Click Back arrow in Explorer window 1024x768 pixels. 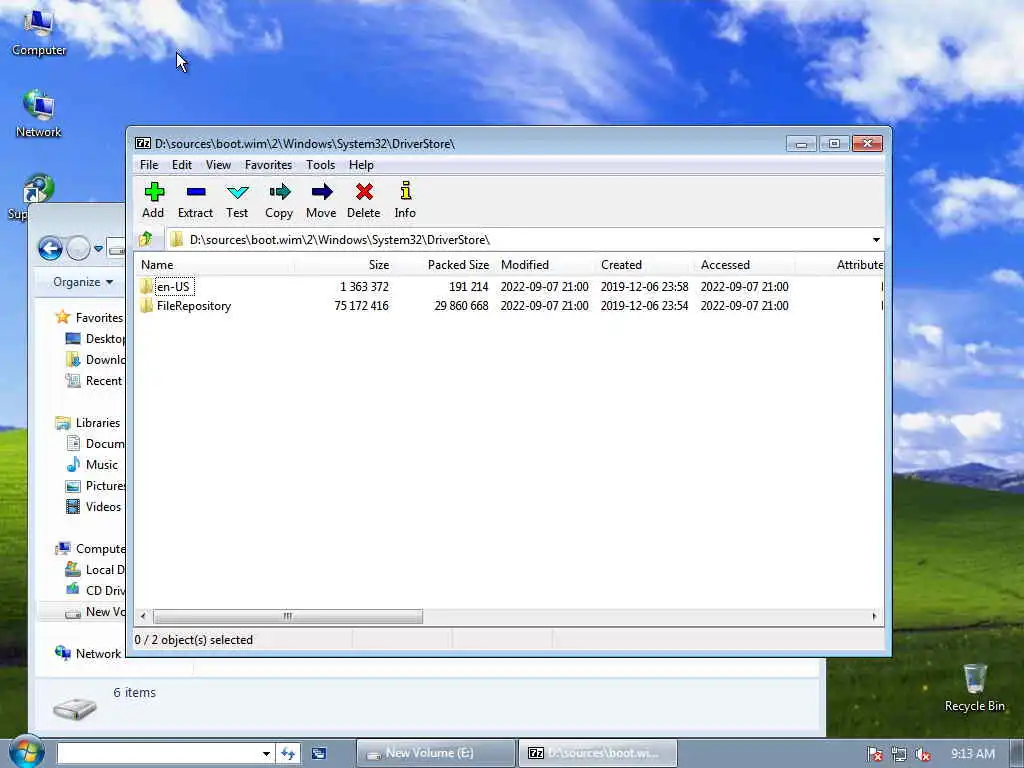click(50, 249)
